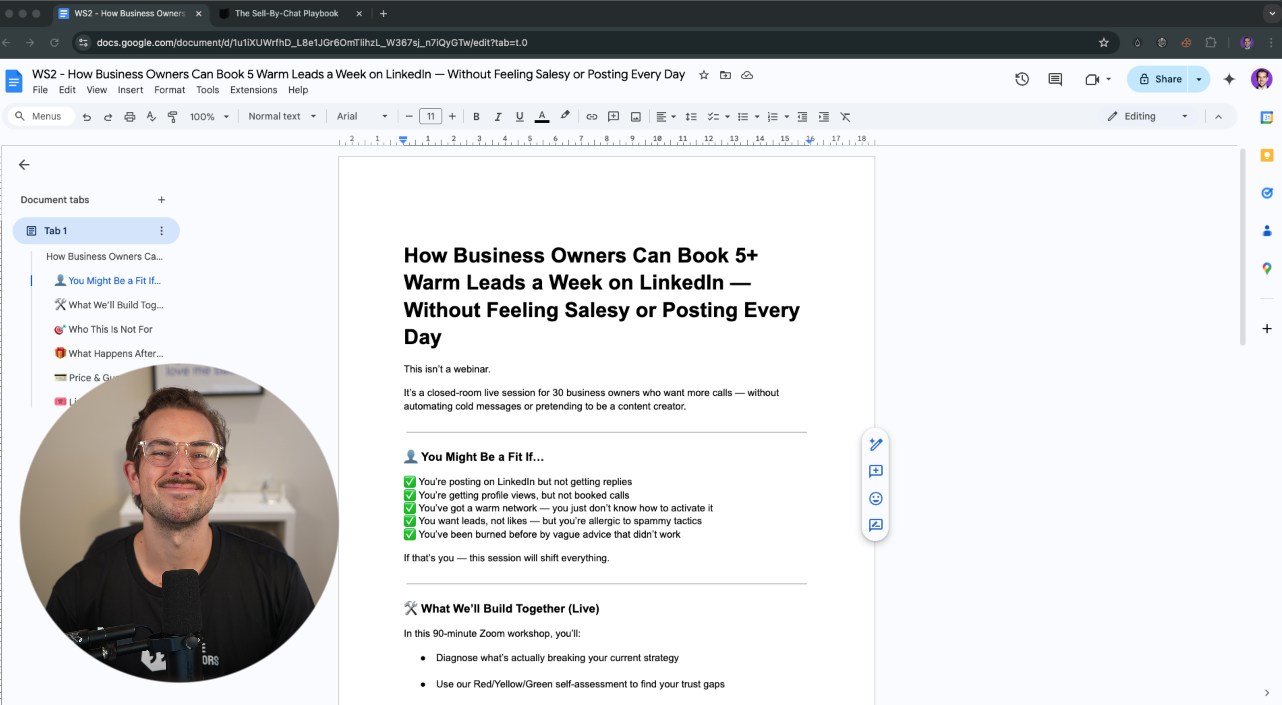
Task: Open the Normal text style dropdown
Action: pyautogui.click(x=282, y=117)
